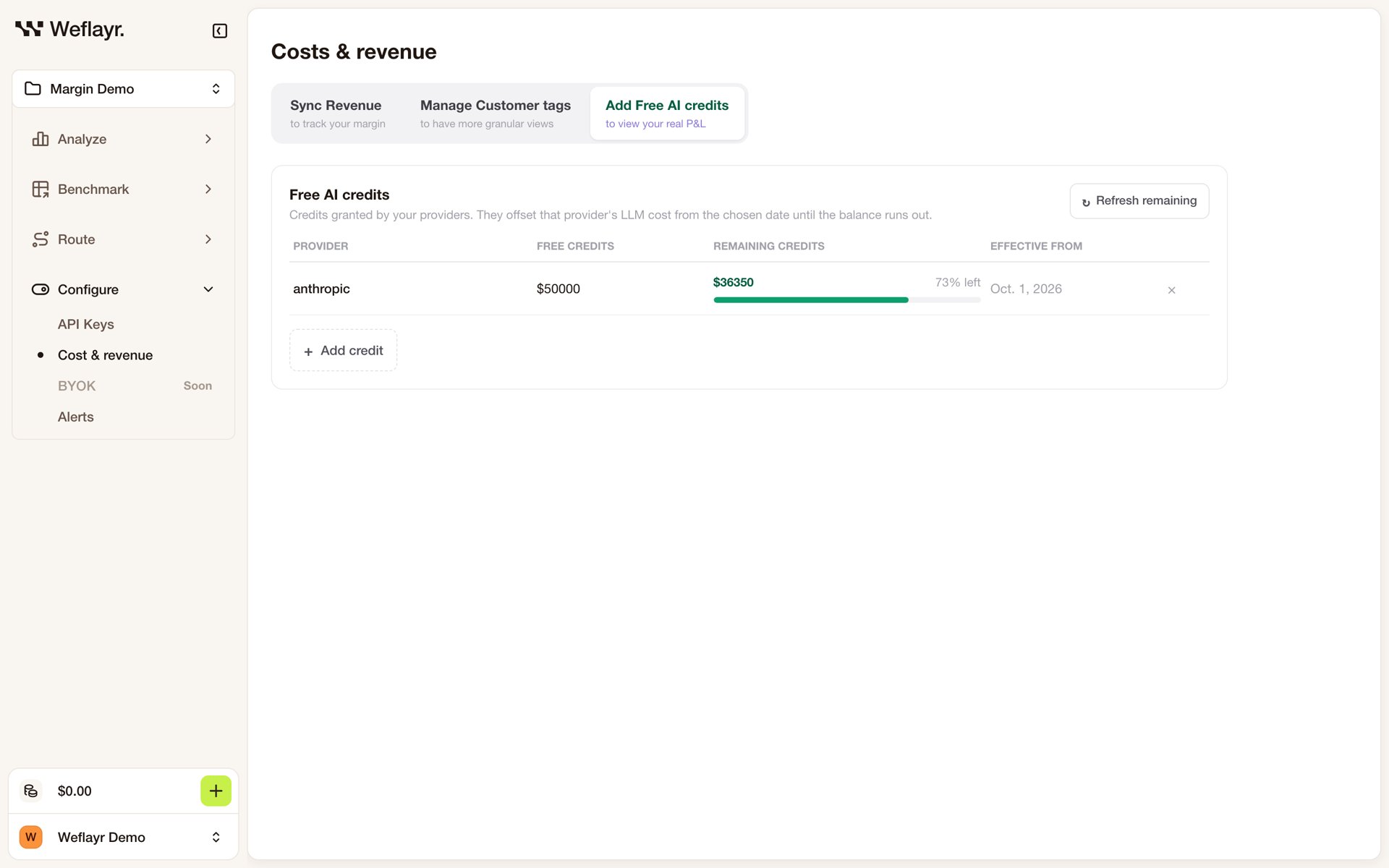Add funds with the green plus button
Image resolution: width=1389 pixels, height=868 pixels.
(x=216, y=791)
